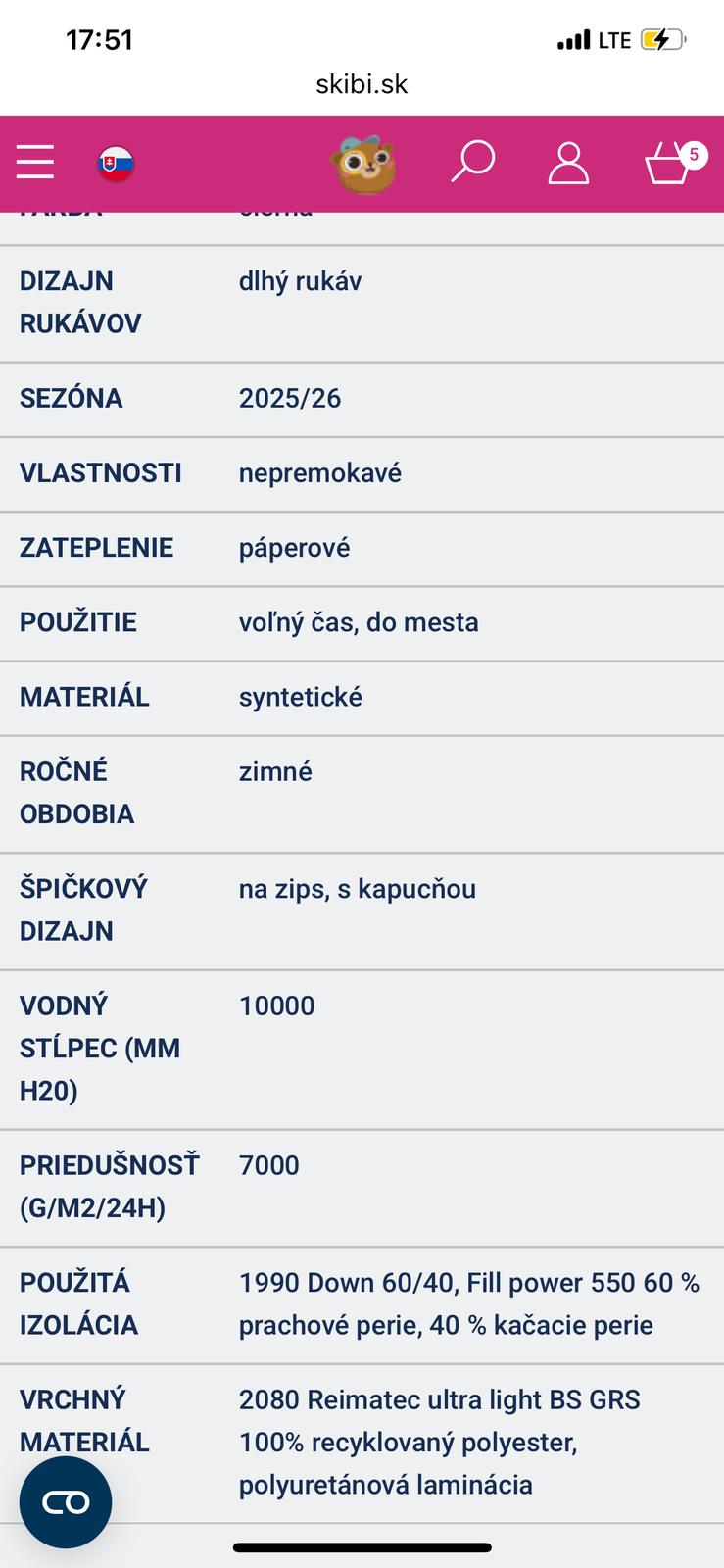Tap the battery charging indicator
The width and height of the screenshot is (724, 1568).
663,40
